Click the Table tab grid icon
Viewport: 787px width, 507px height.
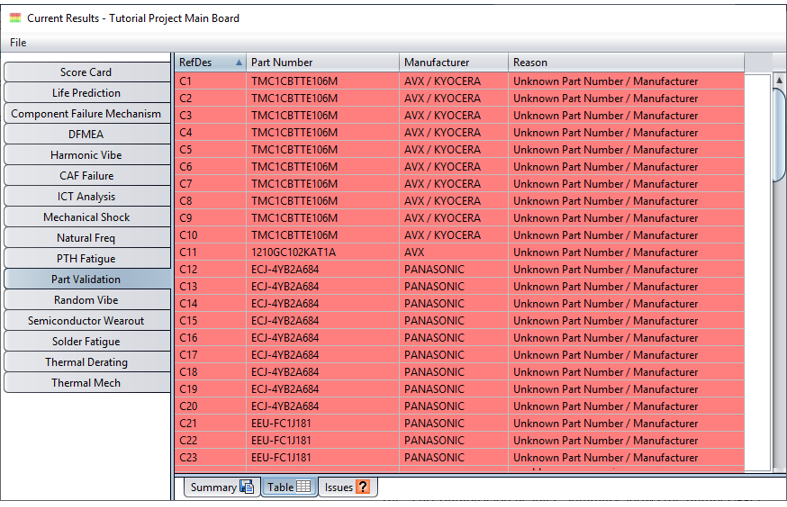point(304,486)
